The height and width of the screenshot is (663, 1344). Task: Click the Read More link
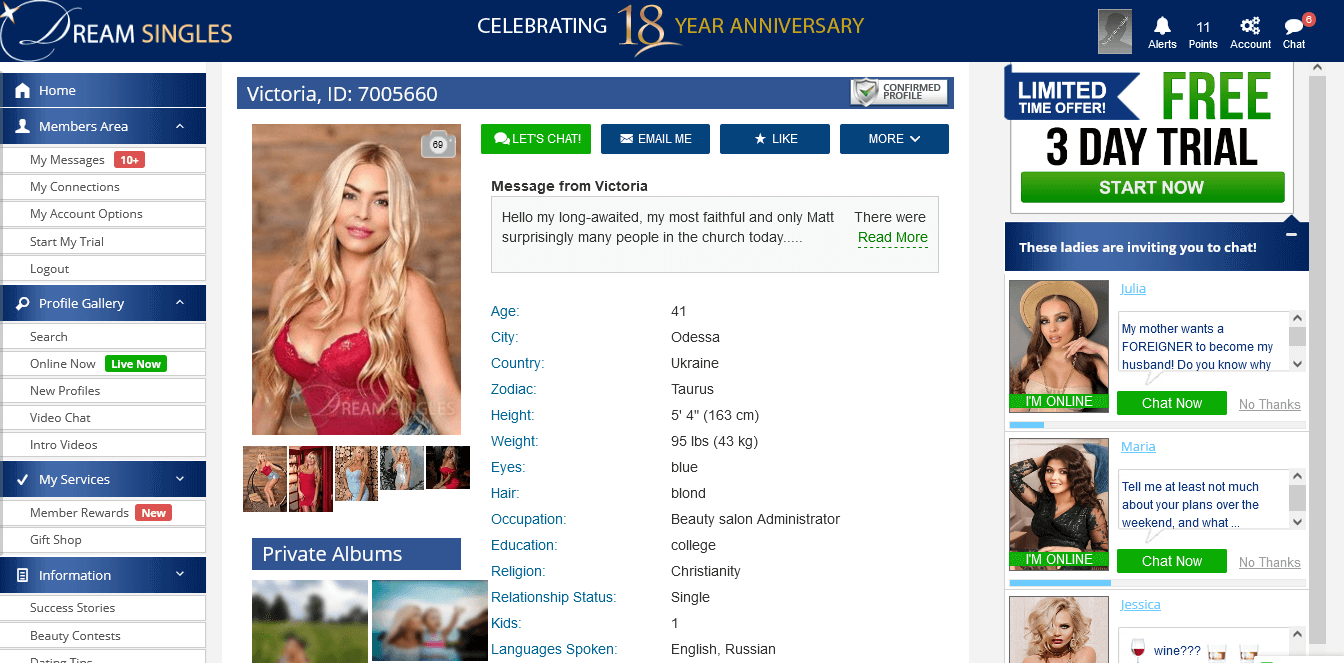[893, 237]
